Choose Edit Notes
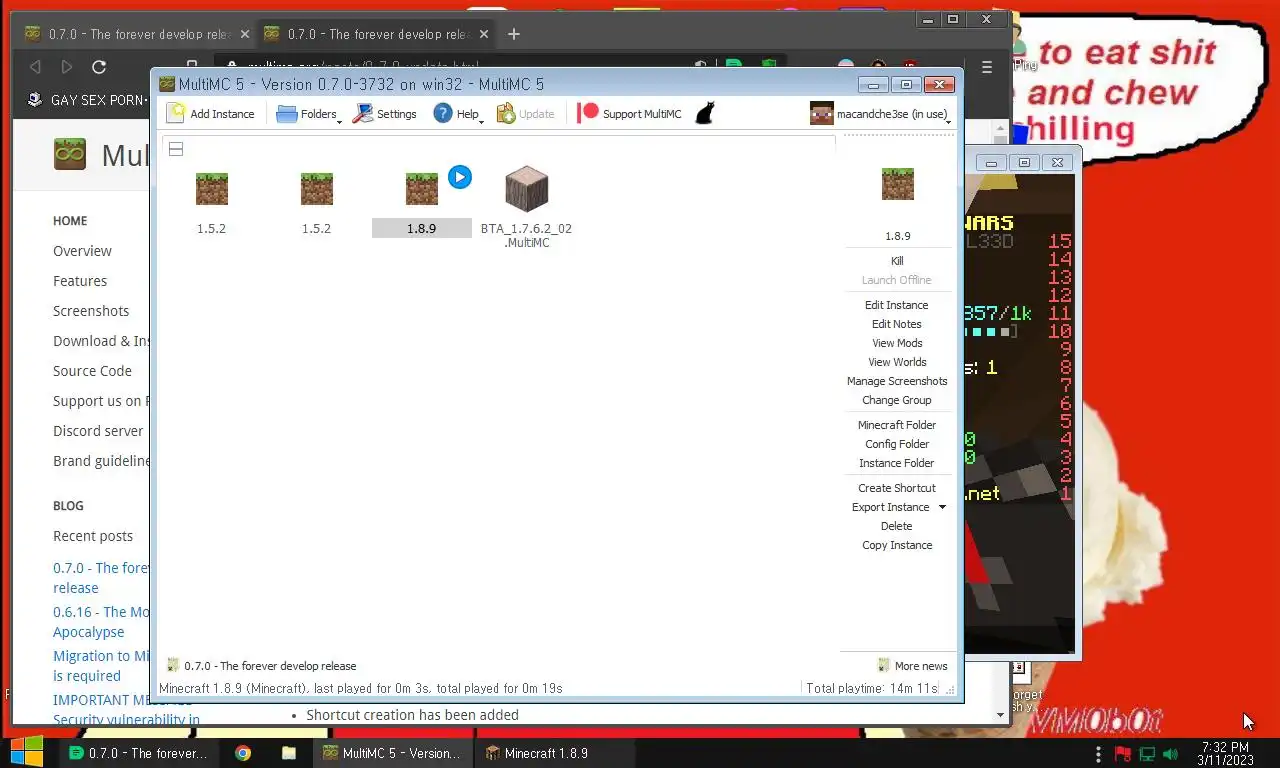This screenshot has width=1280, height=768. [897, 324]
